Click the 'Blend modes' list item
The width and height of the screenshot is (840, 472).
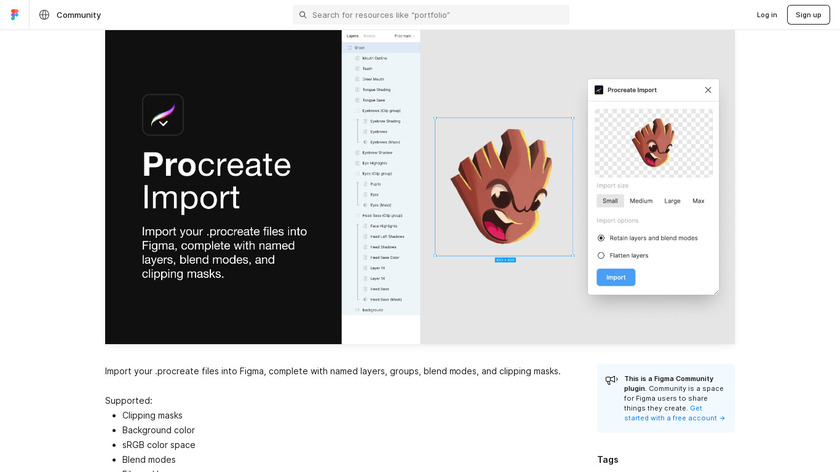[x=148, y=460]
